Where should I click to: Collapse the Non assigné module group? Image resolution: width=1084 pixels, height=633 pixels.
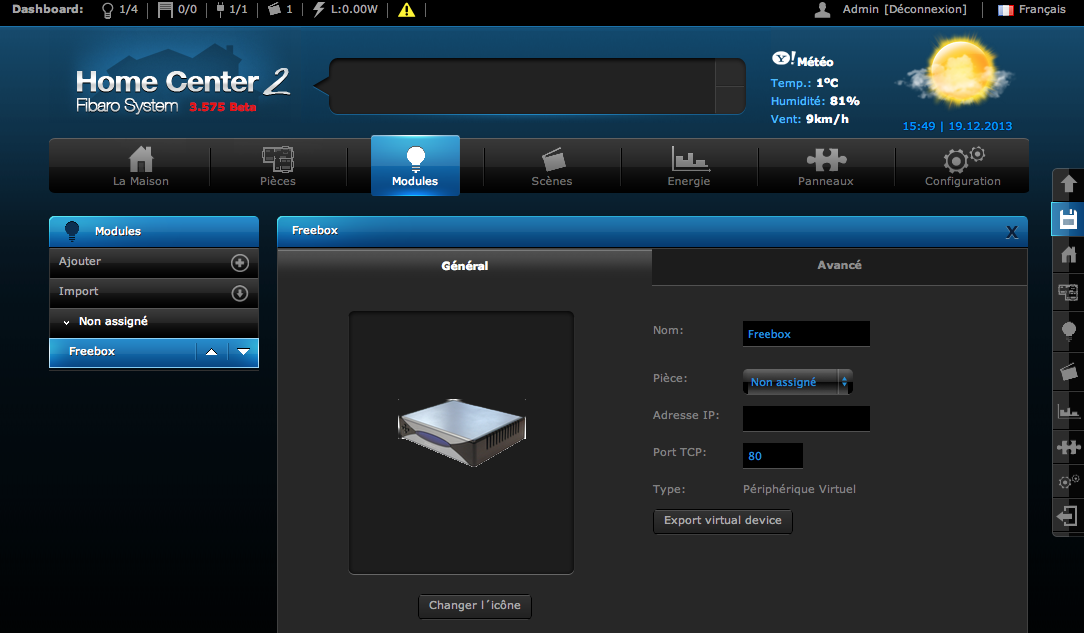(68, 322)
